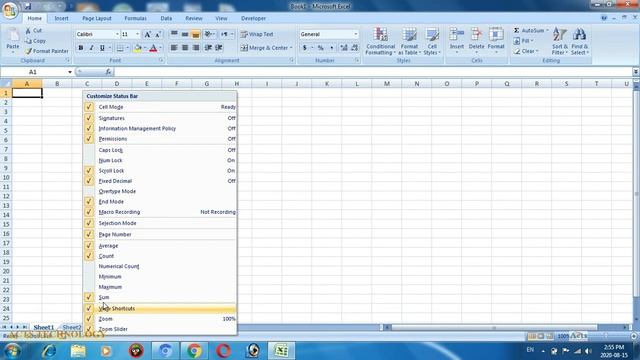
Task: Expand the Name Box dropdown arrow
Action: click(70, 72)
